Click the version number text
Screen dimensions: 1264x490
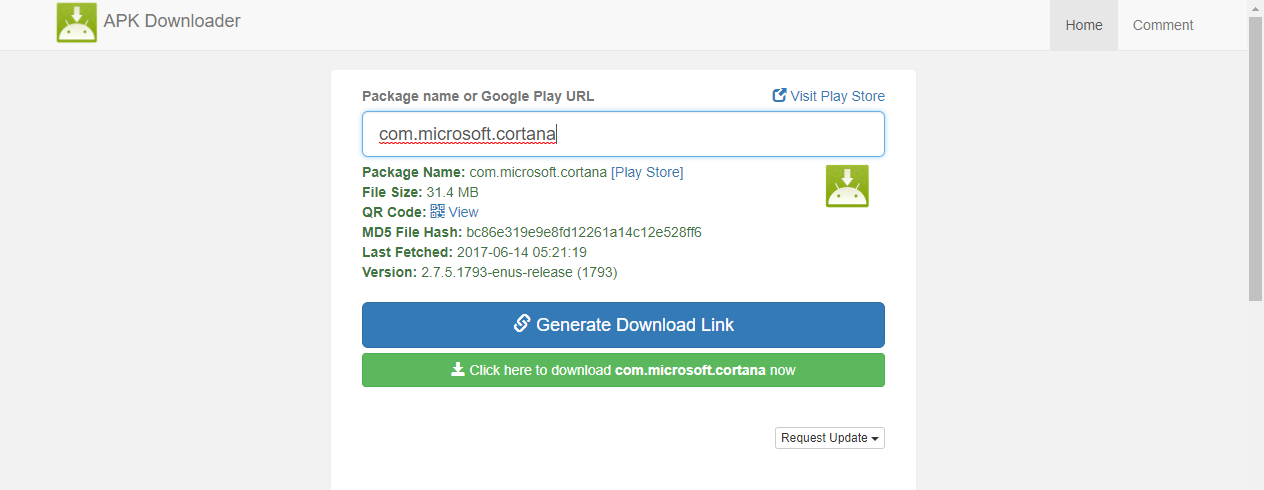pos(519,272)
